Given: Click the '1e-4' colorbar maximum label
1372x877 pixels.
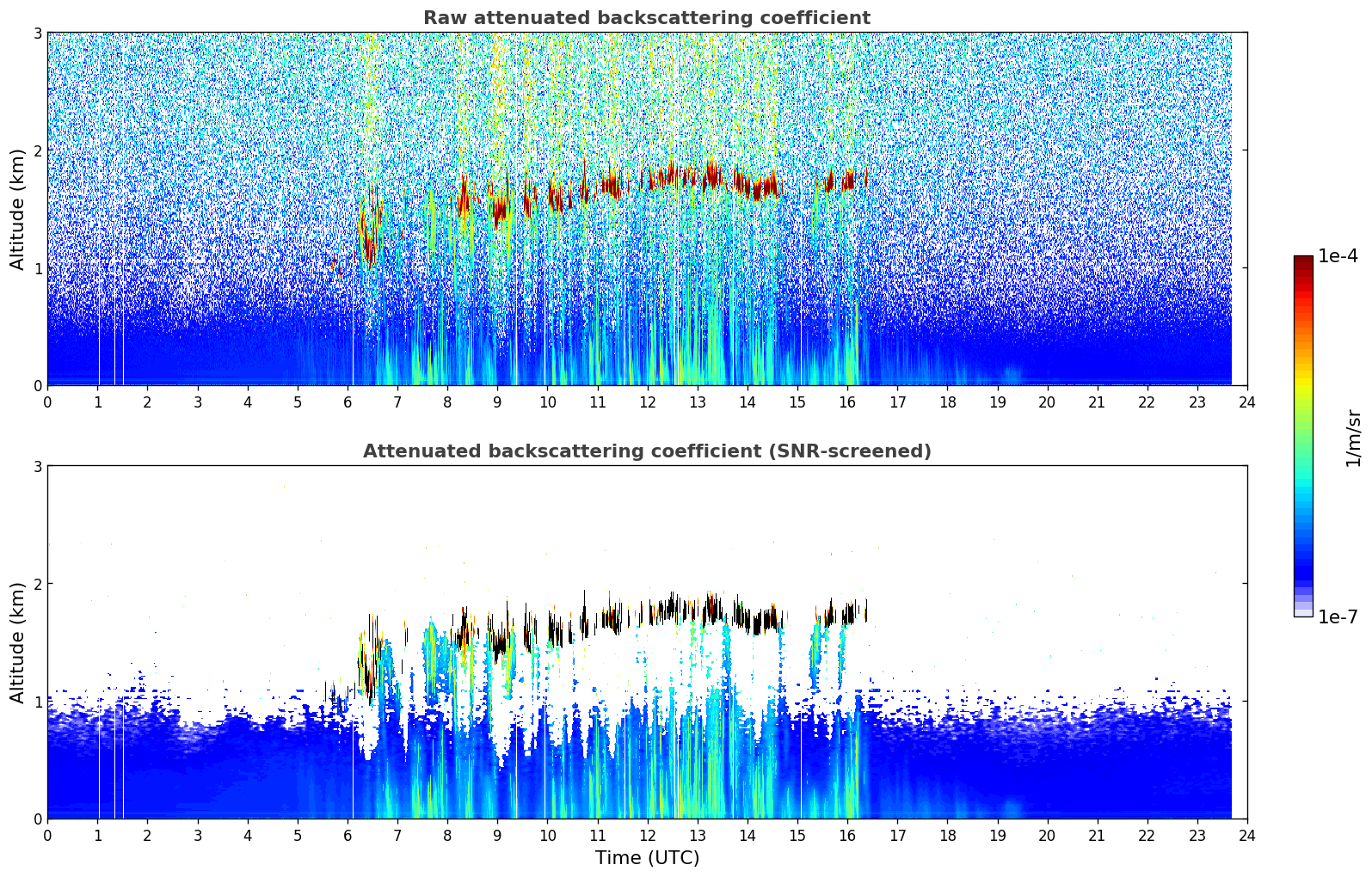Looking at the screenshot, I should click(1338, 256).
